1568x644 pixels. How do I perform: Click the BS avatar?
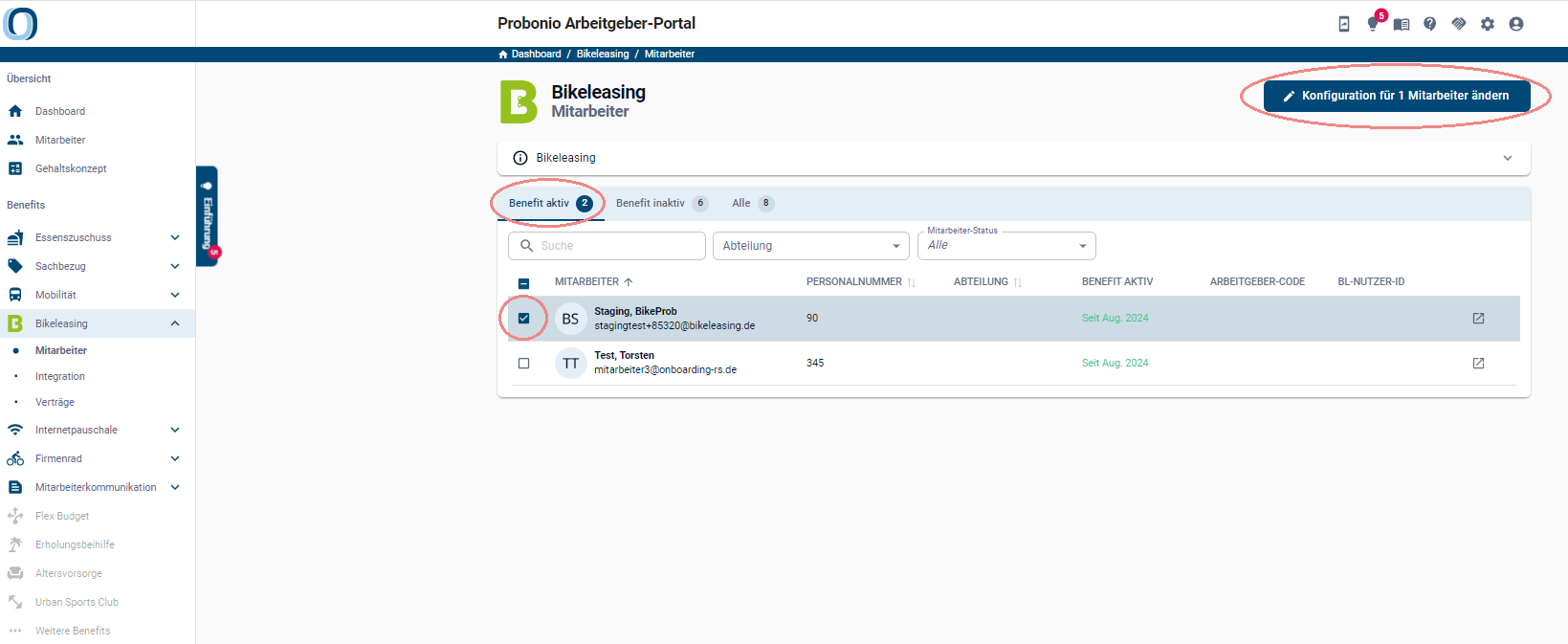(x=570, y=319)
